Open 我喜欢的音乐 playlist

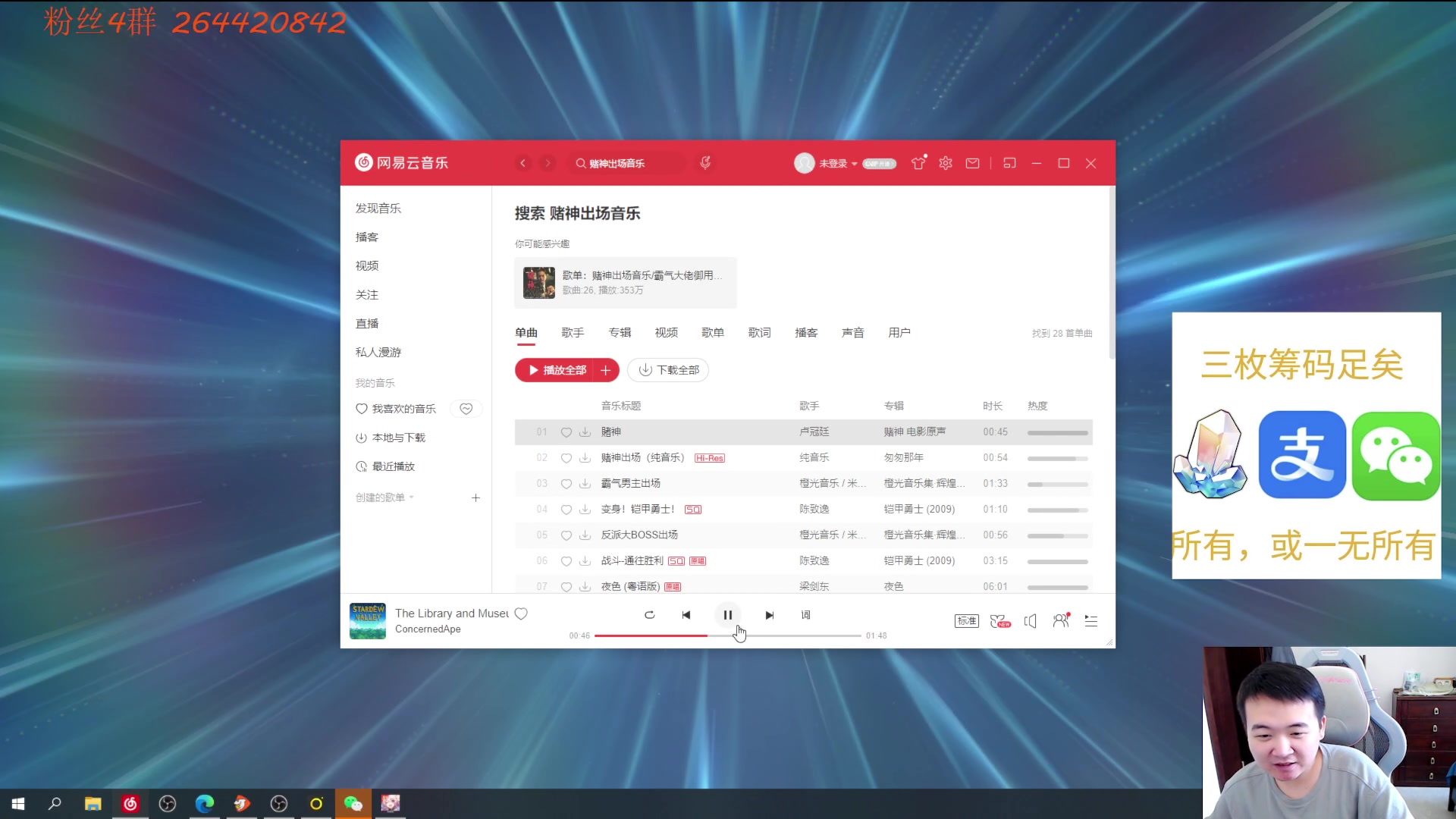[396, 409]
